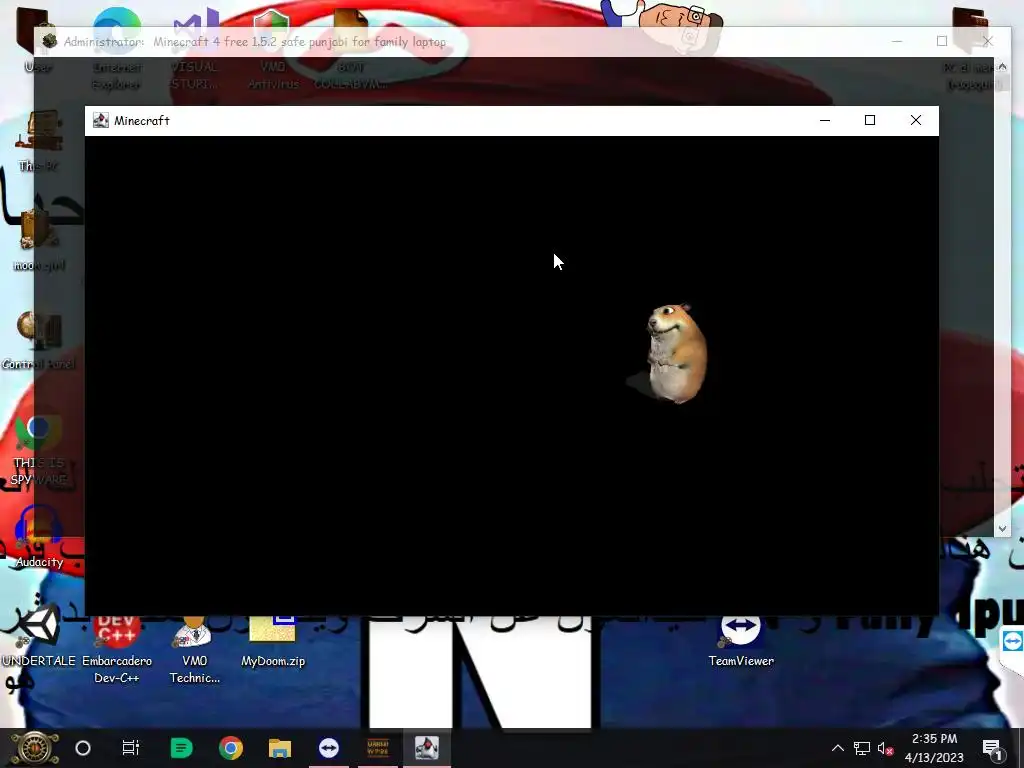Close the Minecraft window
1024x768 pixels.
click(x=916, y=120)
